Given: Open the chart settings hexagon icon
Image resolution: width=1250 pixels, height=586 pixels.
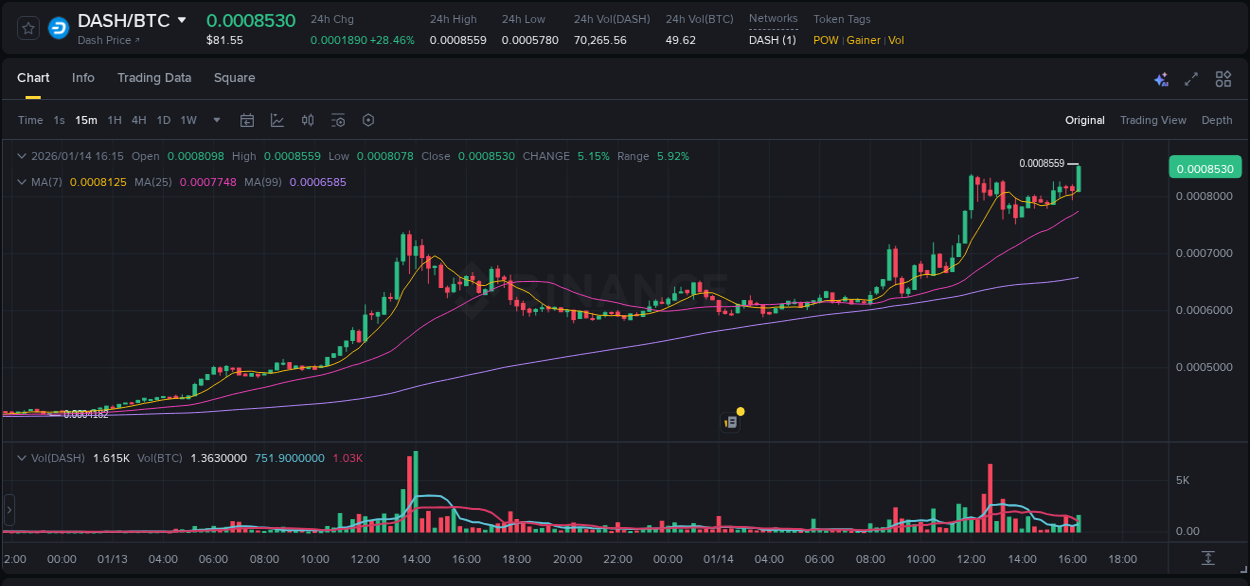Looking at the screenshot, I should pos(368,120).
